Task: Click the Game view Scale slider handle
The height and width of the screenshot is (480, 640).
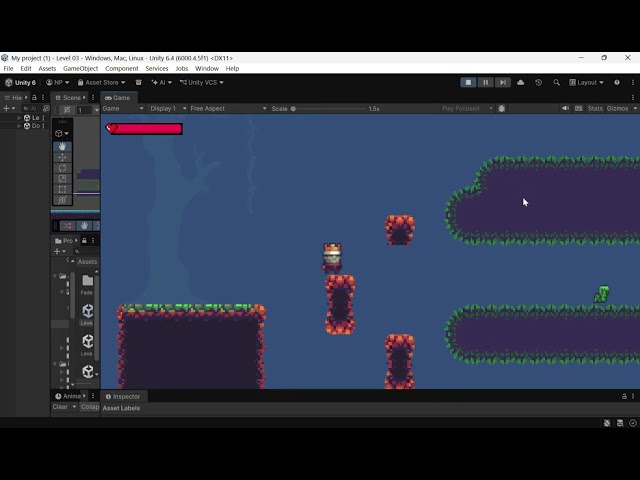Action: pos(293,109)
